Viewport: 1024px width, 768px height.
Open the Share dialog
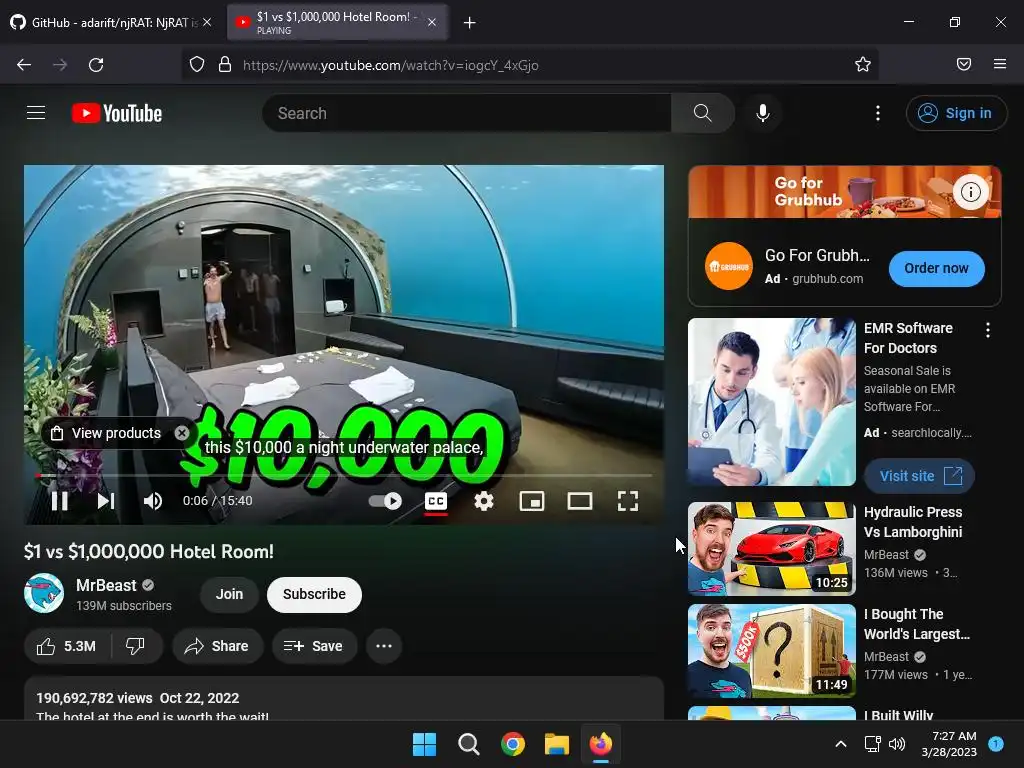coord(217,646)
